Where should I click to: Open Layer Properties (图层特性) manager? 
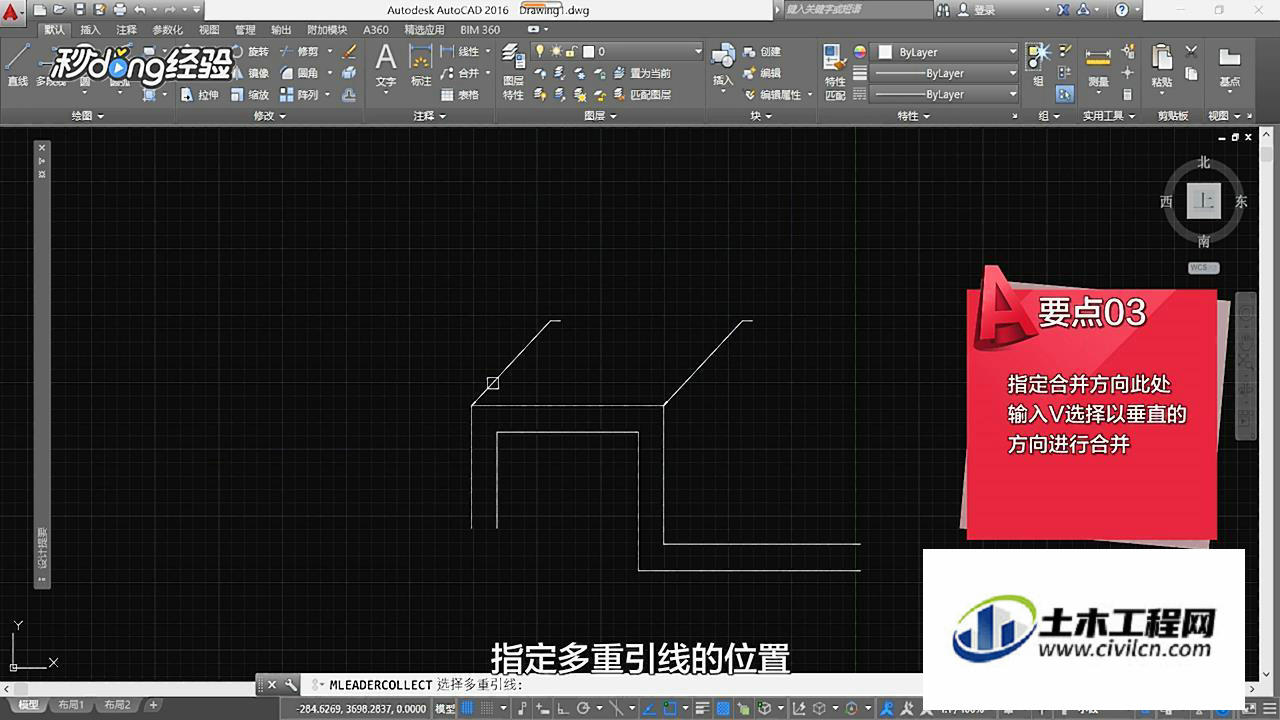click(513, 72)
